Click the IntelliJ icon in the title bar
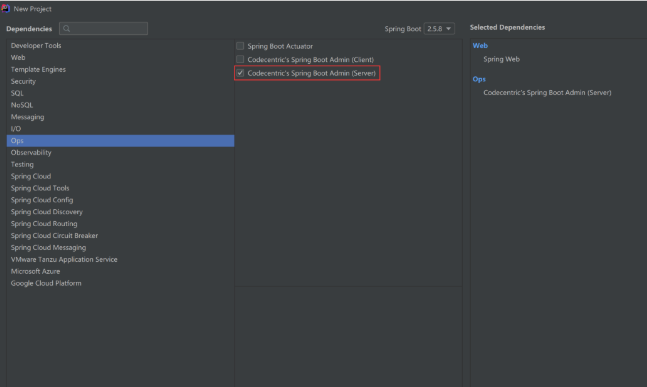Image resolution: width=647 pixels, height=387 pixels. [x=5, y=8]
